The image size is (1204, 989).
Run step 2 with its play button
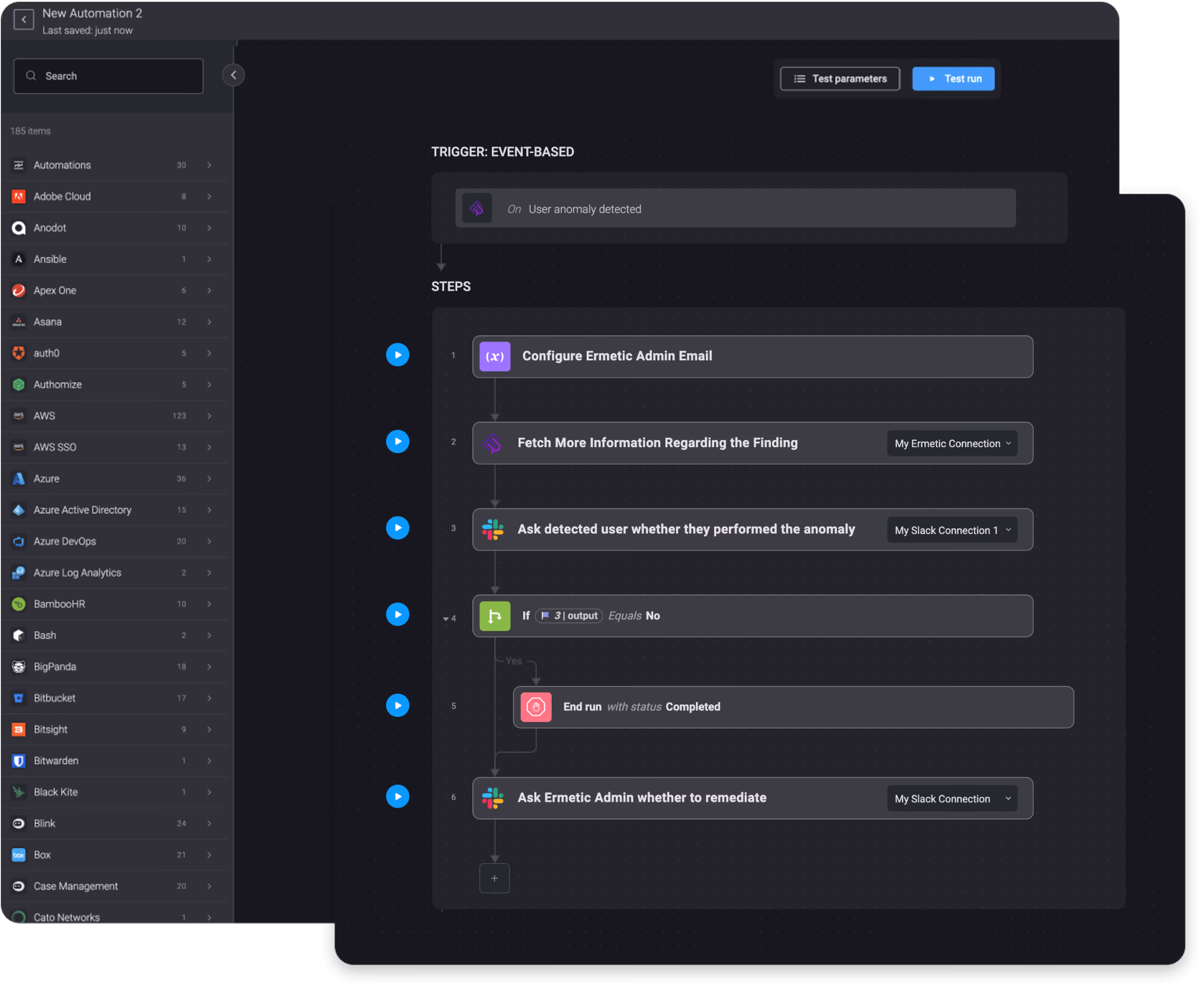tap(398, 442)
